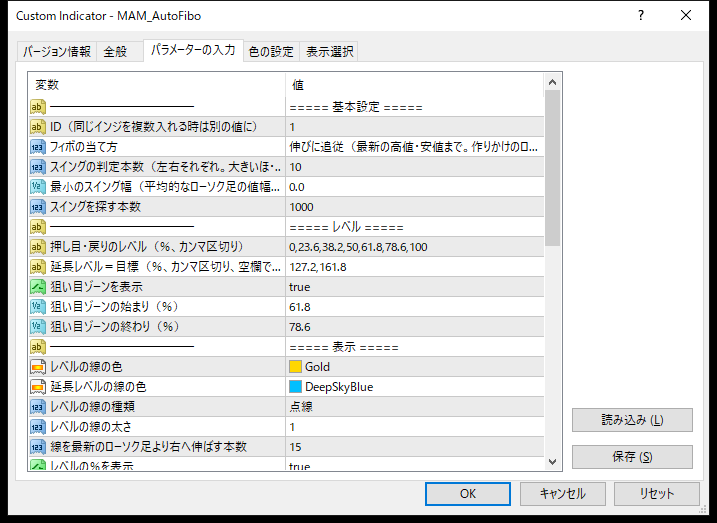Click the string icon of the 表示 separator row

pyautogui.click(x=38, y=347)
